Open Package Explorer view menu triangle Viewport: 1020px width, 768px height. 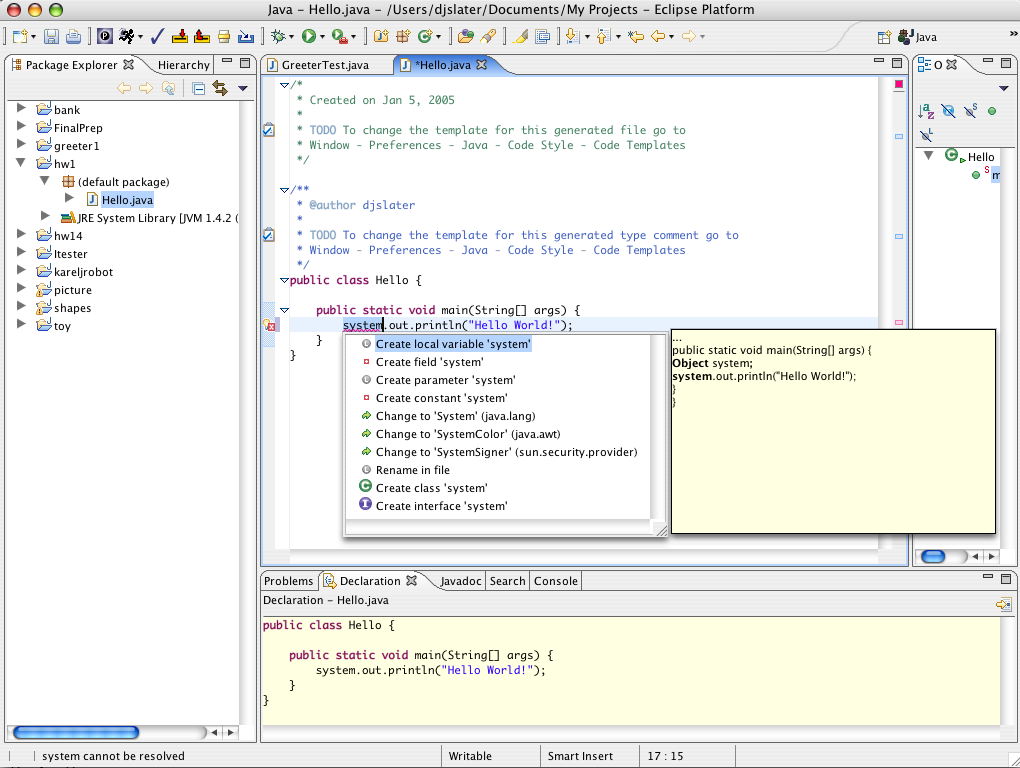[243, 88]
